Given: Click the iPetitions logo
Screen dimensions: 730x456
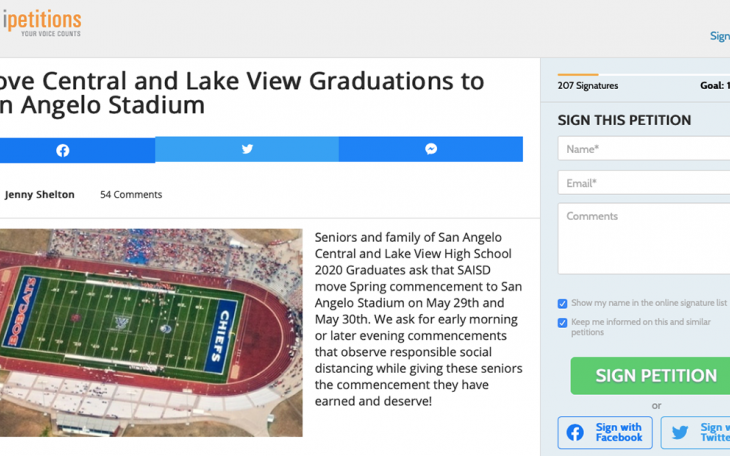Looking at the screenshot, I should (42, 24).
